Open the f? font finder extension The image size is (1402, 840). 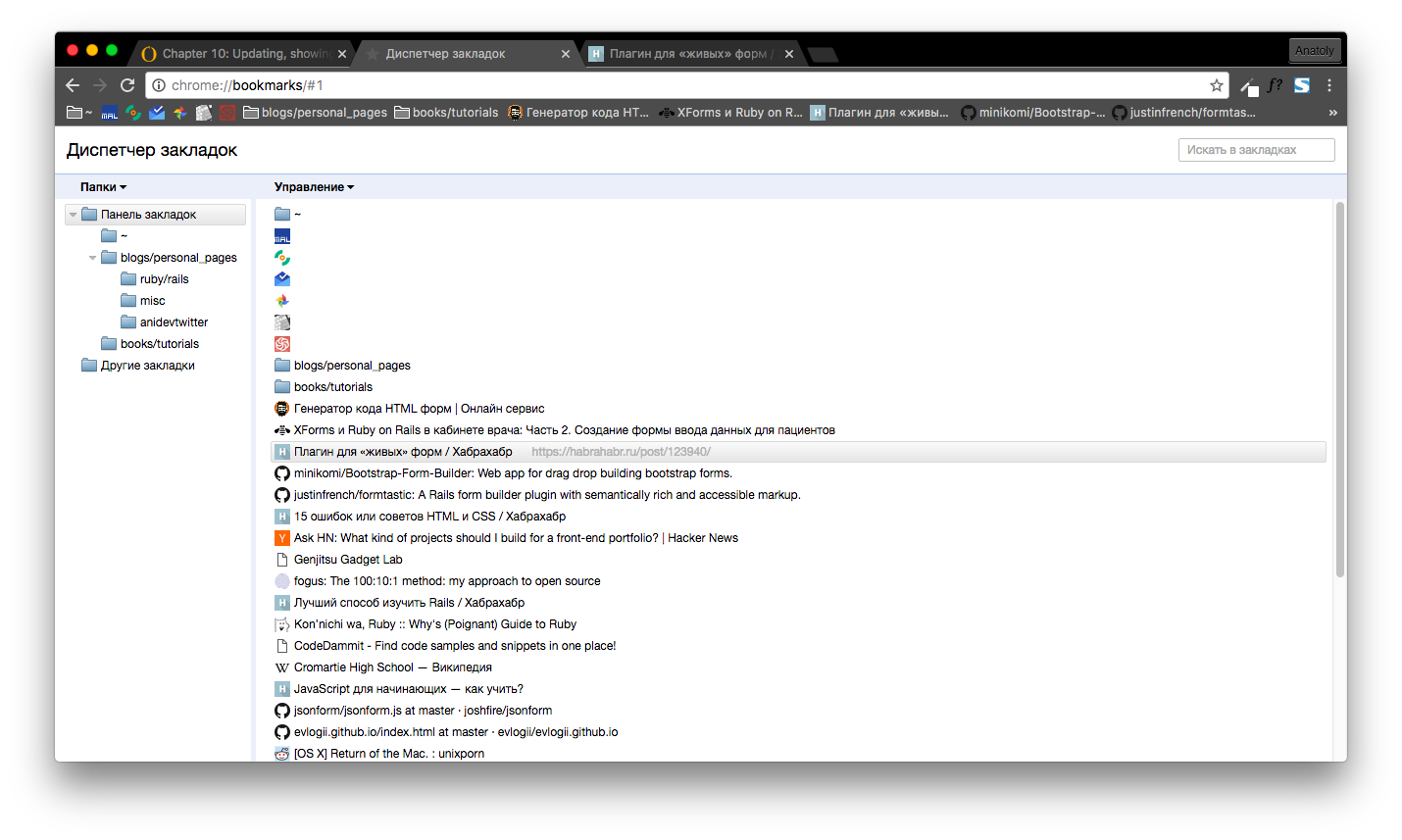pyautogui.click(x=1275, y=85)
